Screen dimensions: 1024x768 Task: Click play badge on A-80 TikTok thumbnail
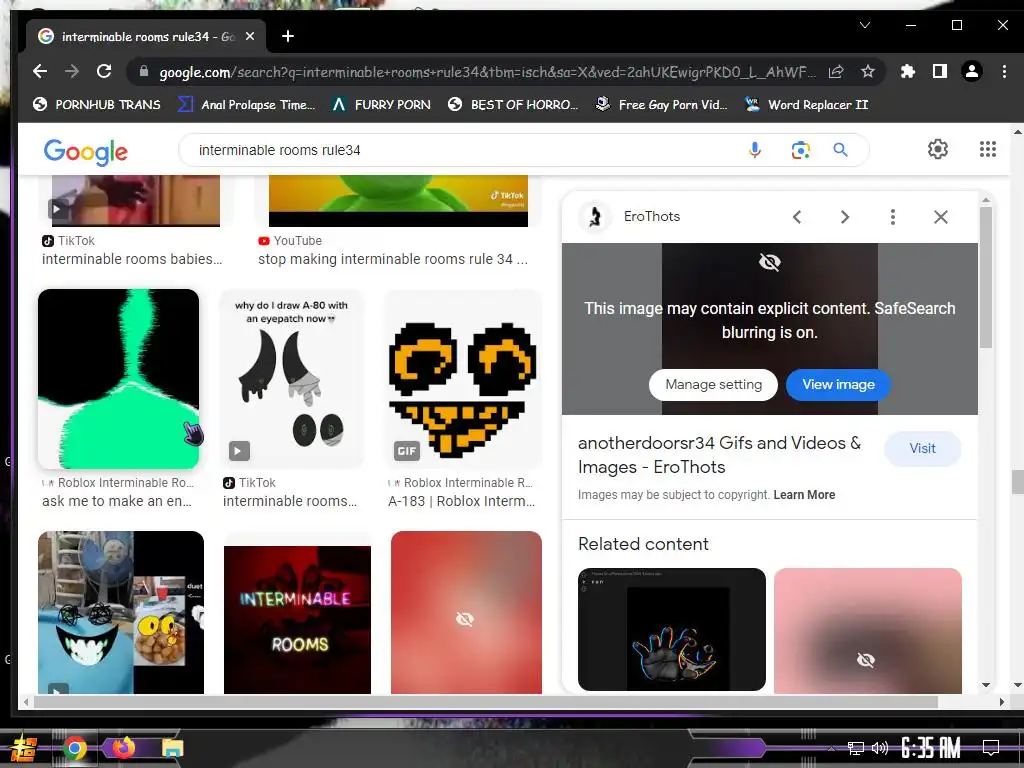[x=239, y=451]
